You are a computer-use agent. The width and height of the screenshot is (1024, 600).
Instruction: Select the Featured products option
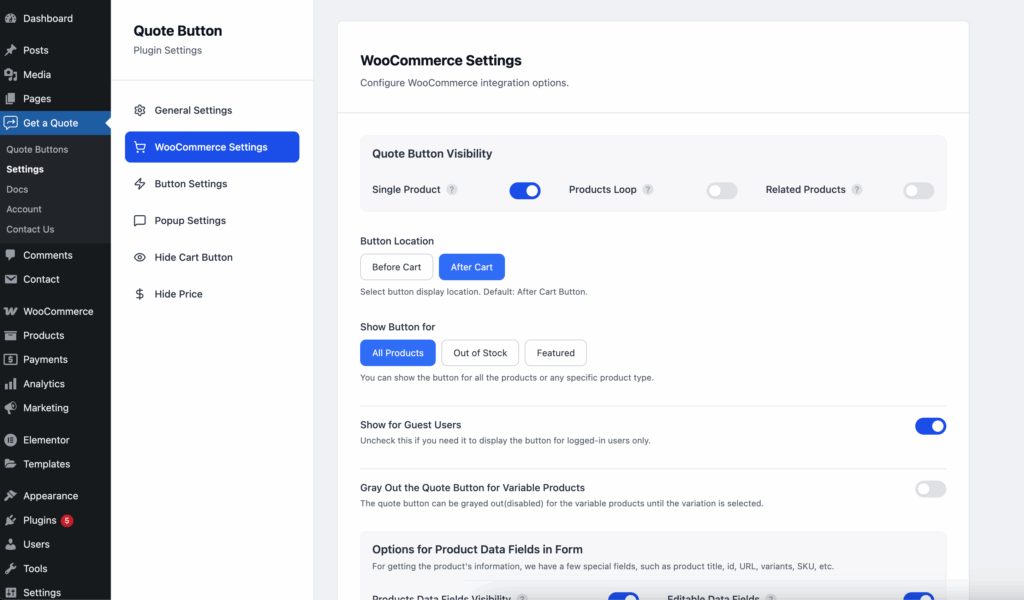[555, 353]
